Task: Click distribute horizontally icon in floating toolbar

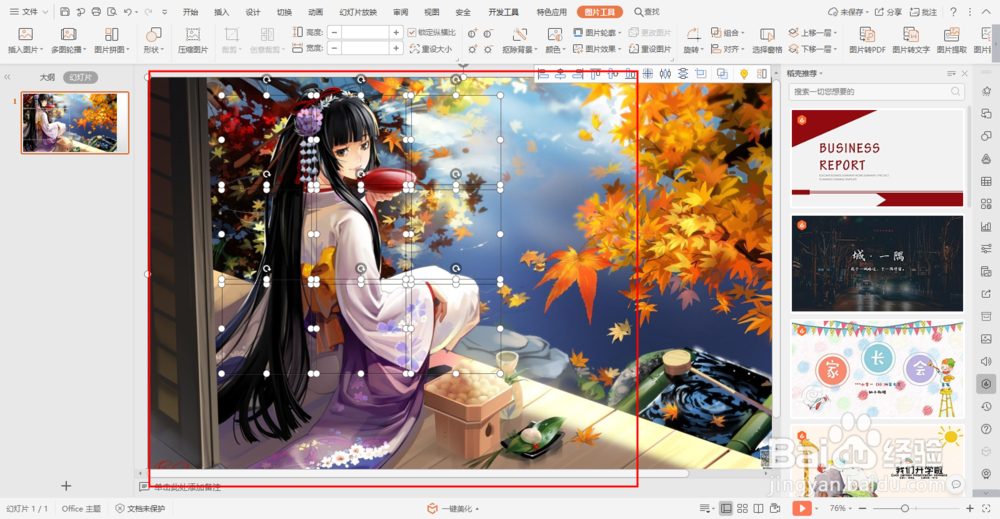Action: point(665,74)
